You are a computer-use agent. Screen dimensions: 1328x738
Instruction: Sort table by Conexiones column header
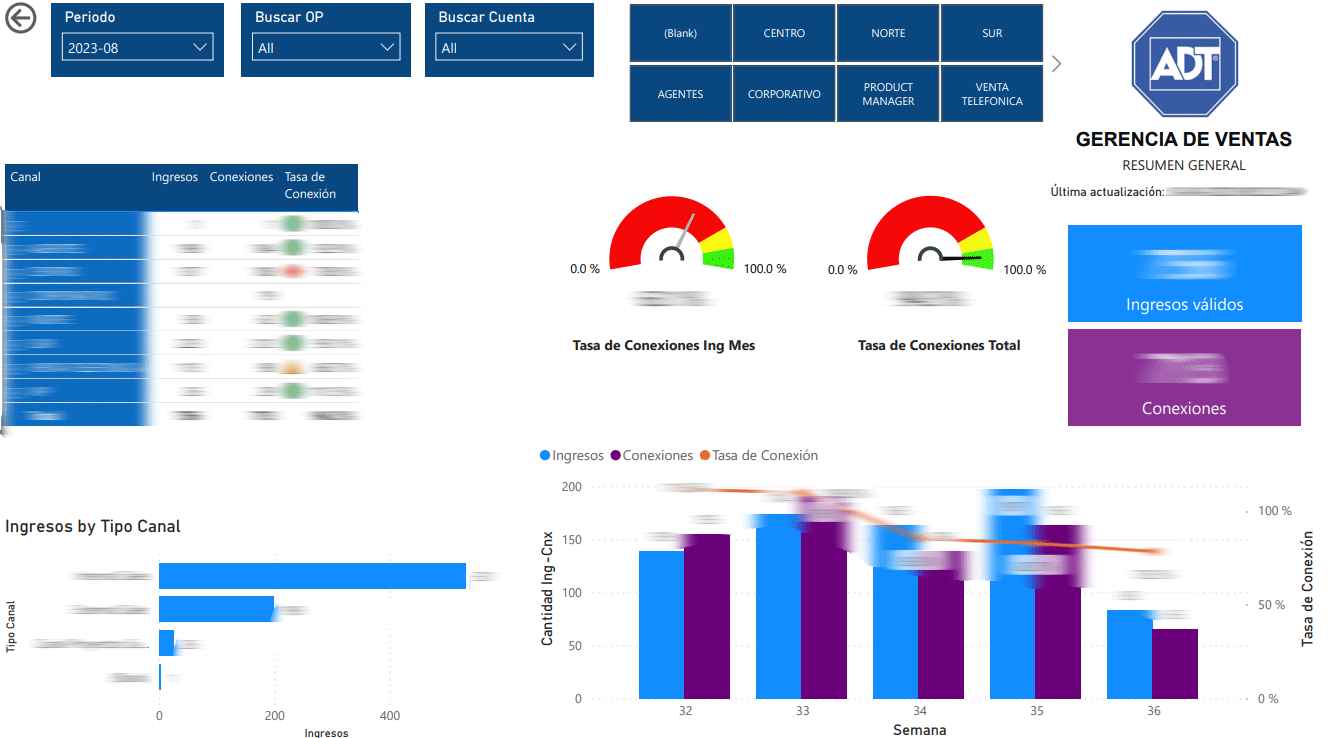[241, 177]
